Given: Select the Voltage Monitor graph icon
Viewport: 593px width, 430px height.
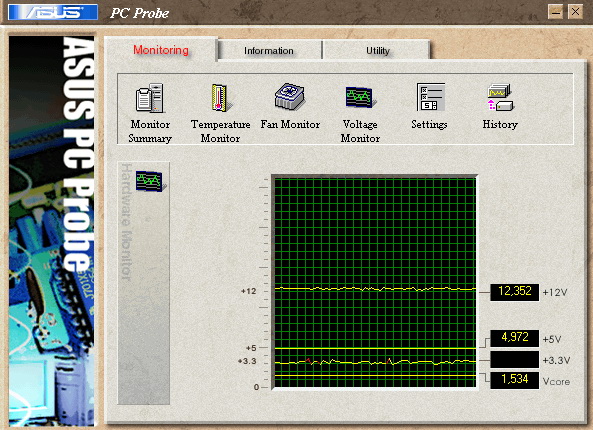Looking at the screenshot, I should [x=360, y=97].
